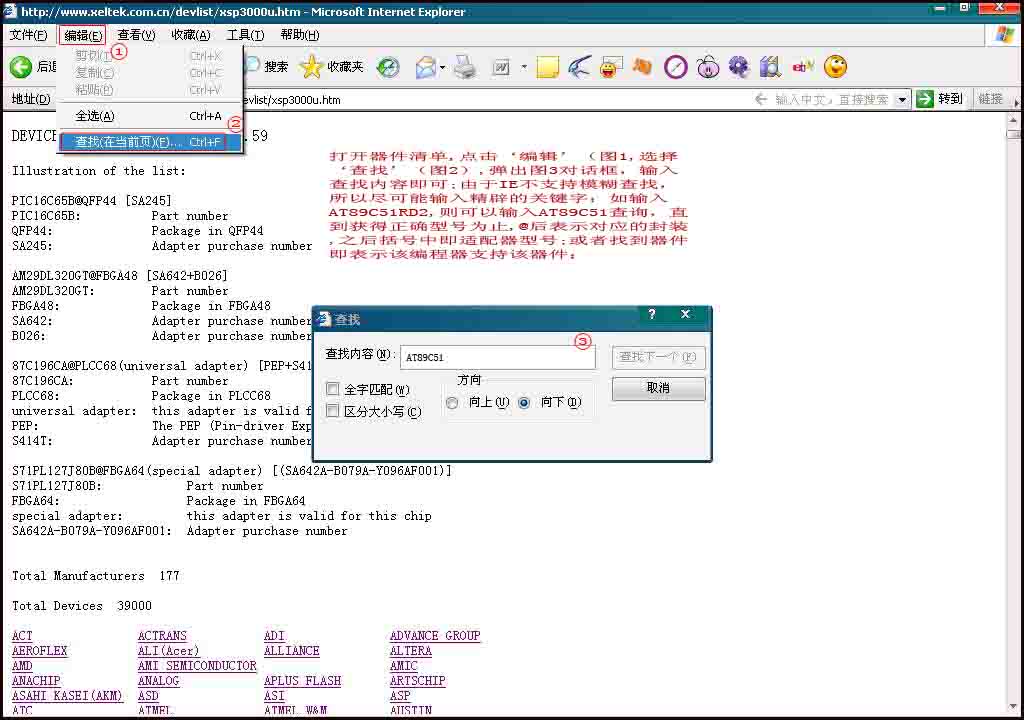Open the ACT manufacturer link

point(22,636)
